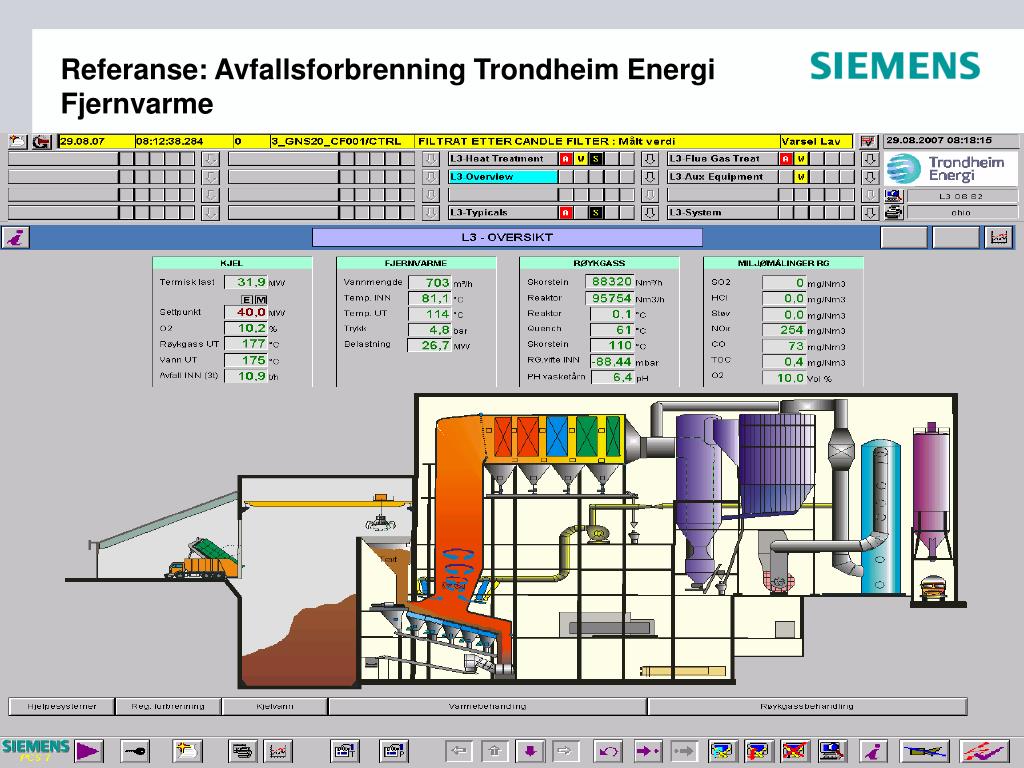Toggle the M mode button above Settpunkt
The image size is (1024, 768).
click(261, 299)
